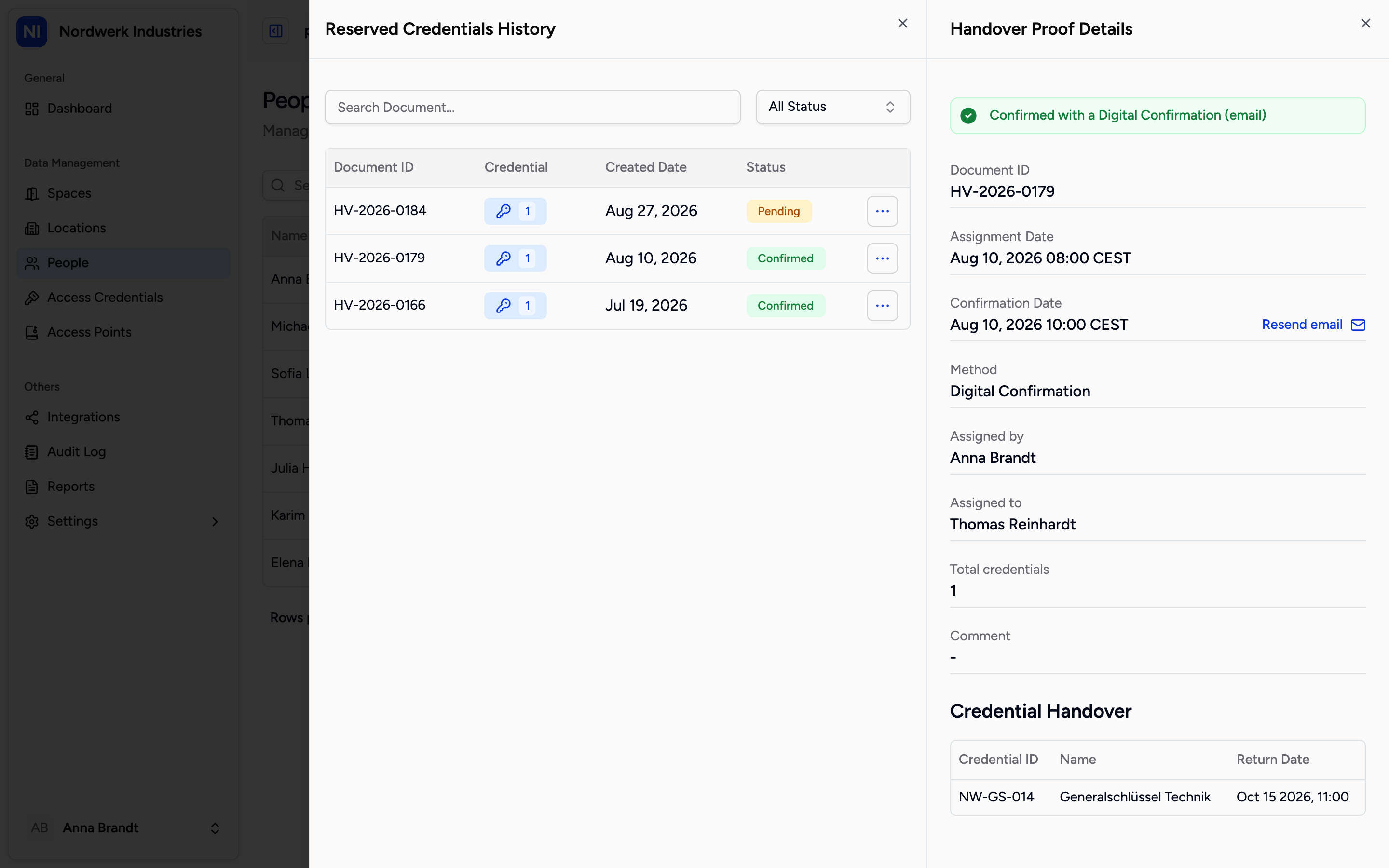Click the search icon in the People page

point(278,185)
